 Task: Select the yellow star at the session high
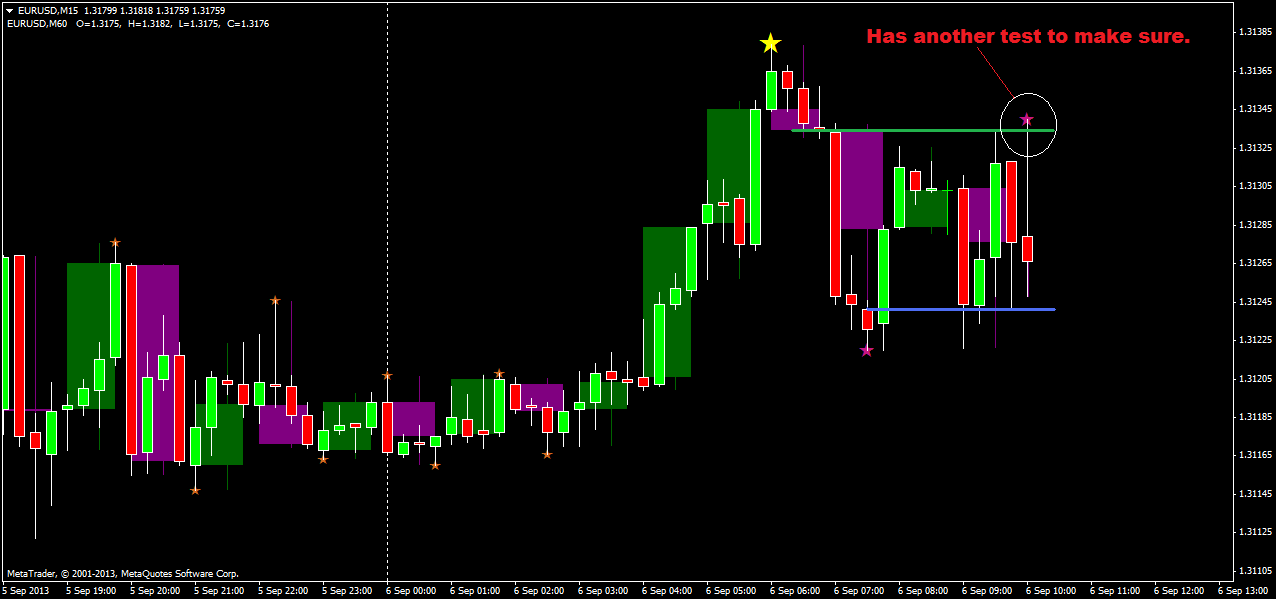(770, 43)
